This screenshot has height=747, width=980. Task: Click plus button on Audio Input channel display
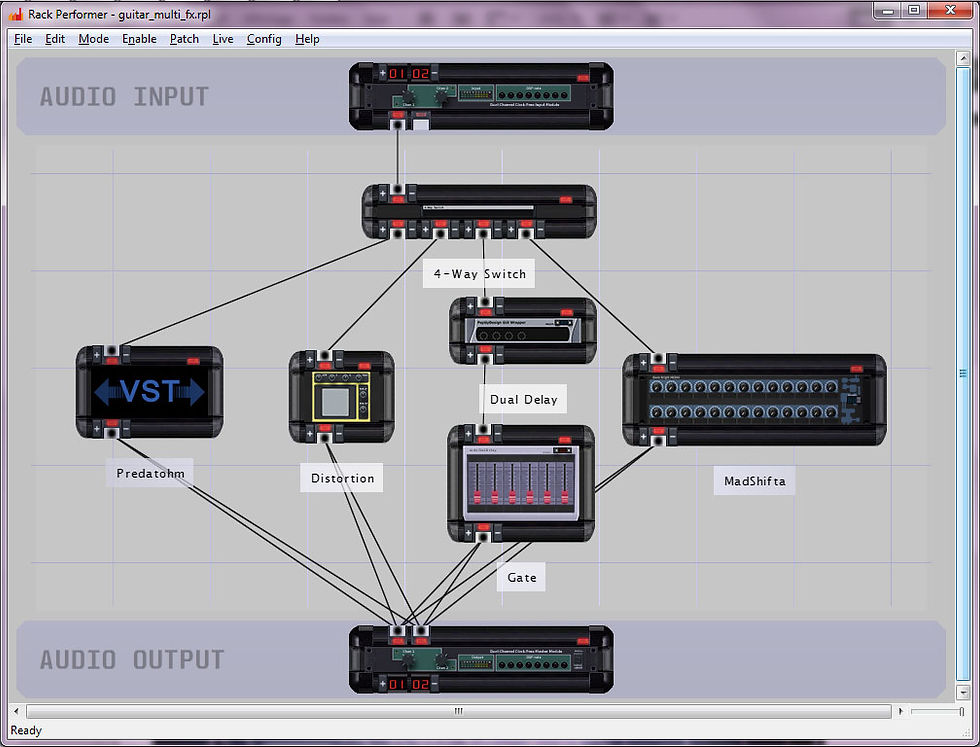(x=382, y=73)
